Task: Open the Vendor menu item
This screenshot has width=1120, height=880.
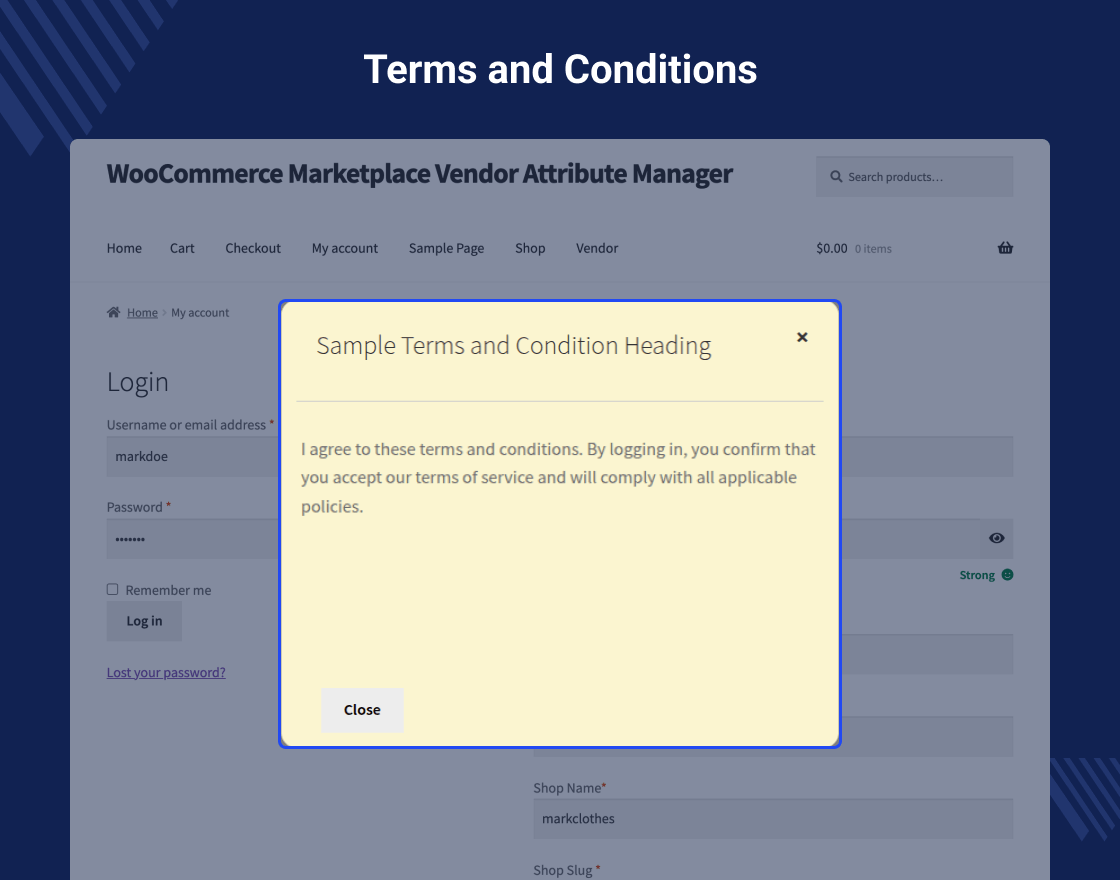Action: 597,248
